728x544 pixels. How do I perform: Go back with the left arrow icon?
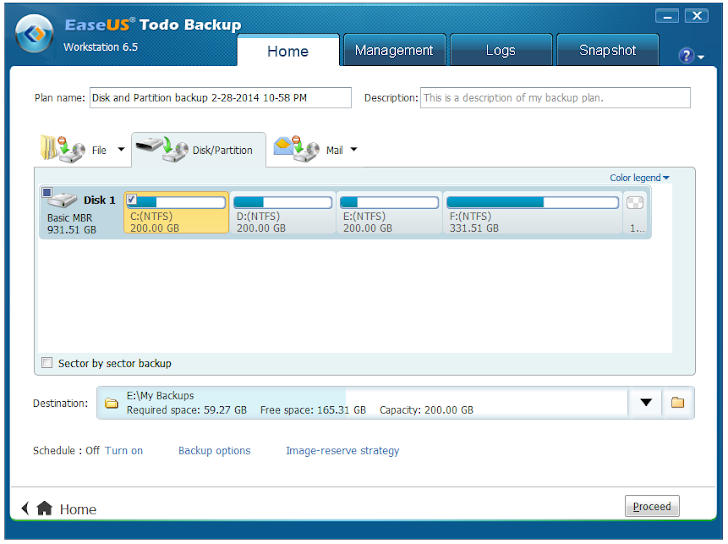pos(26,508)
